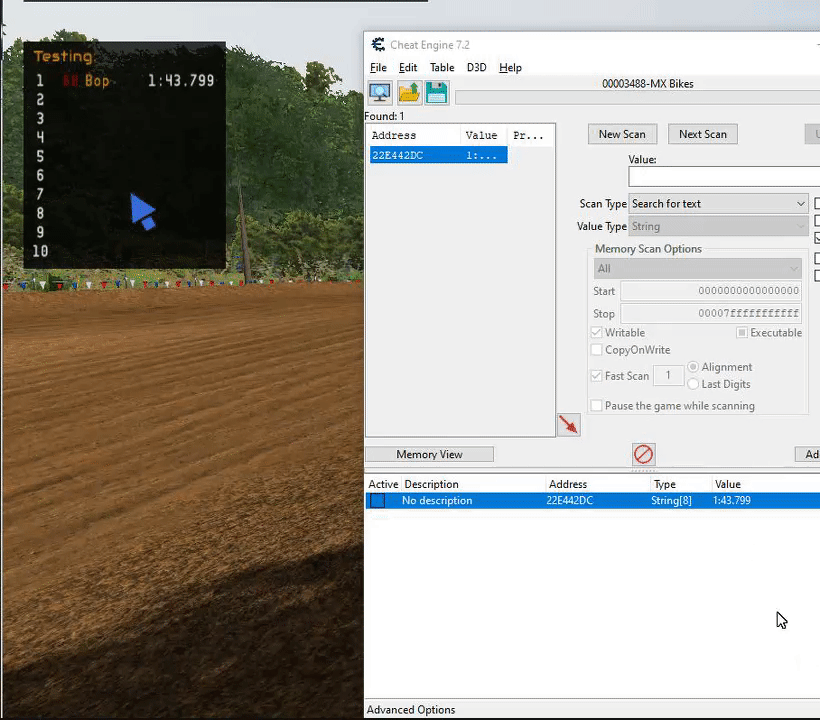Toggle the Writable checkbox
Viewport: 820px width, 720px height.
click(596, 333)
